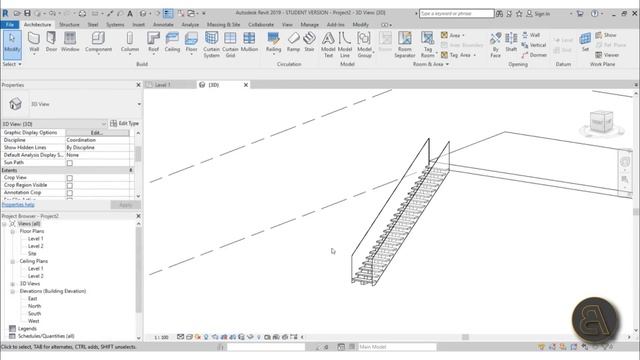Activate the Floor tool

click(x=191, y=42)
